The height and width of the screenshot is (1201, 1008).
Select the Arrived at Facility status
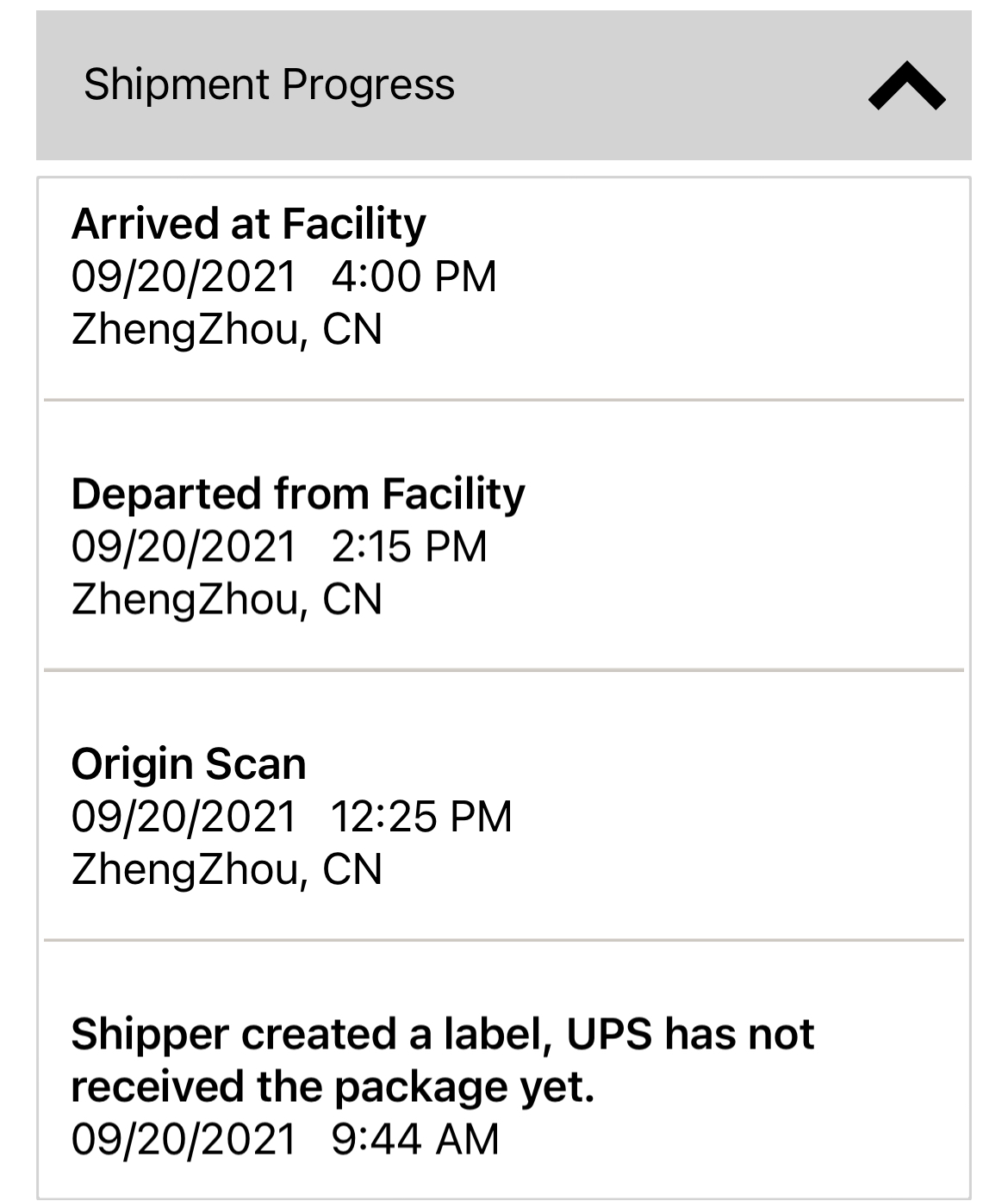click(x=248, y=224)
